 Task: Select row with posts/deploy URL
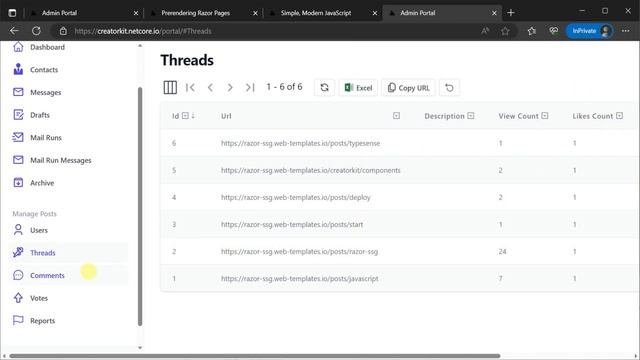click(398, 197)
